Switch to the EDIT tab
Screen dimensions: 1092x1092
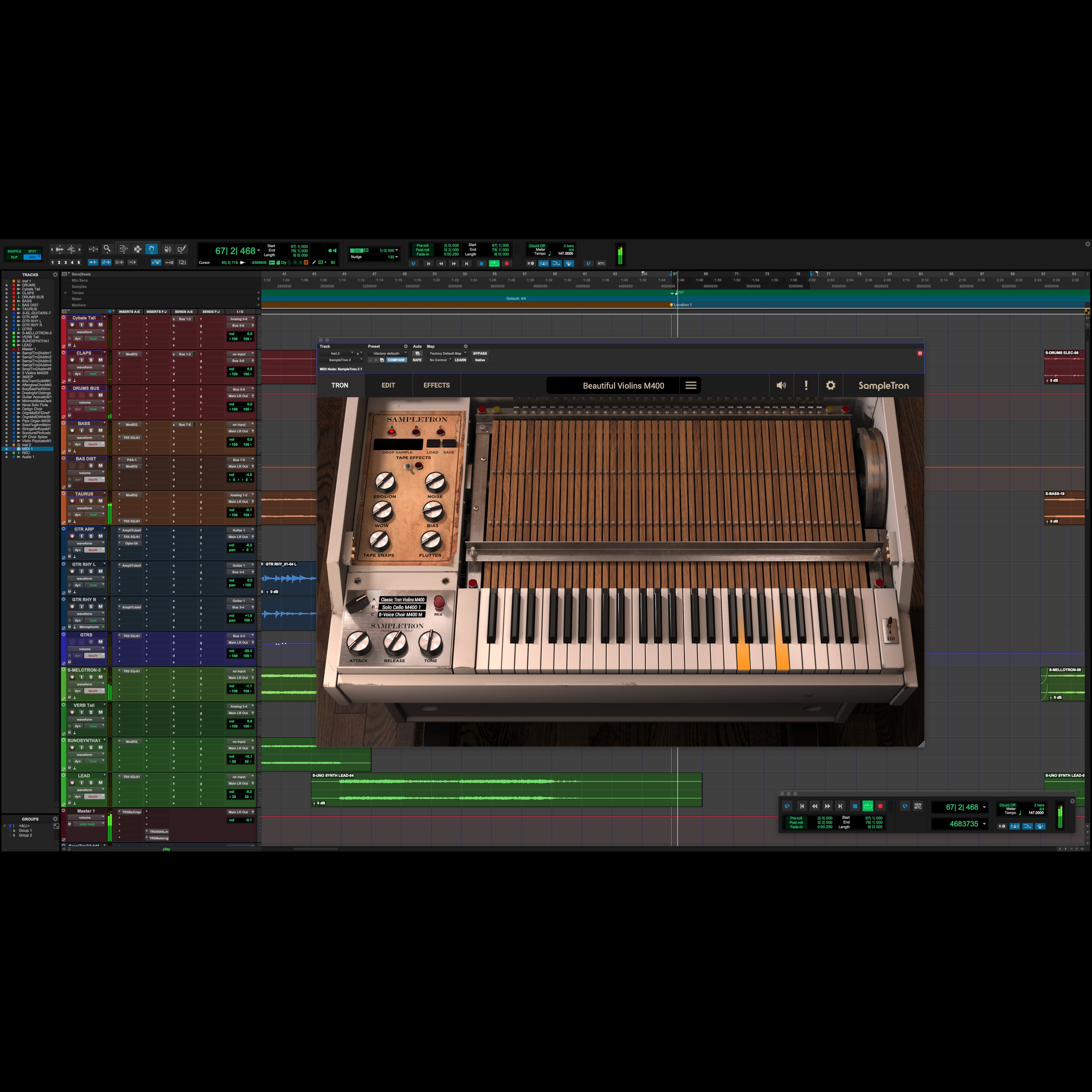pos(388,385)
